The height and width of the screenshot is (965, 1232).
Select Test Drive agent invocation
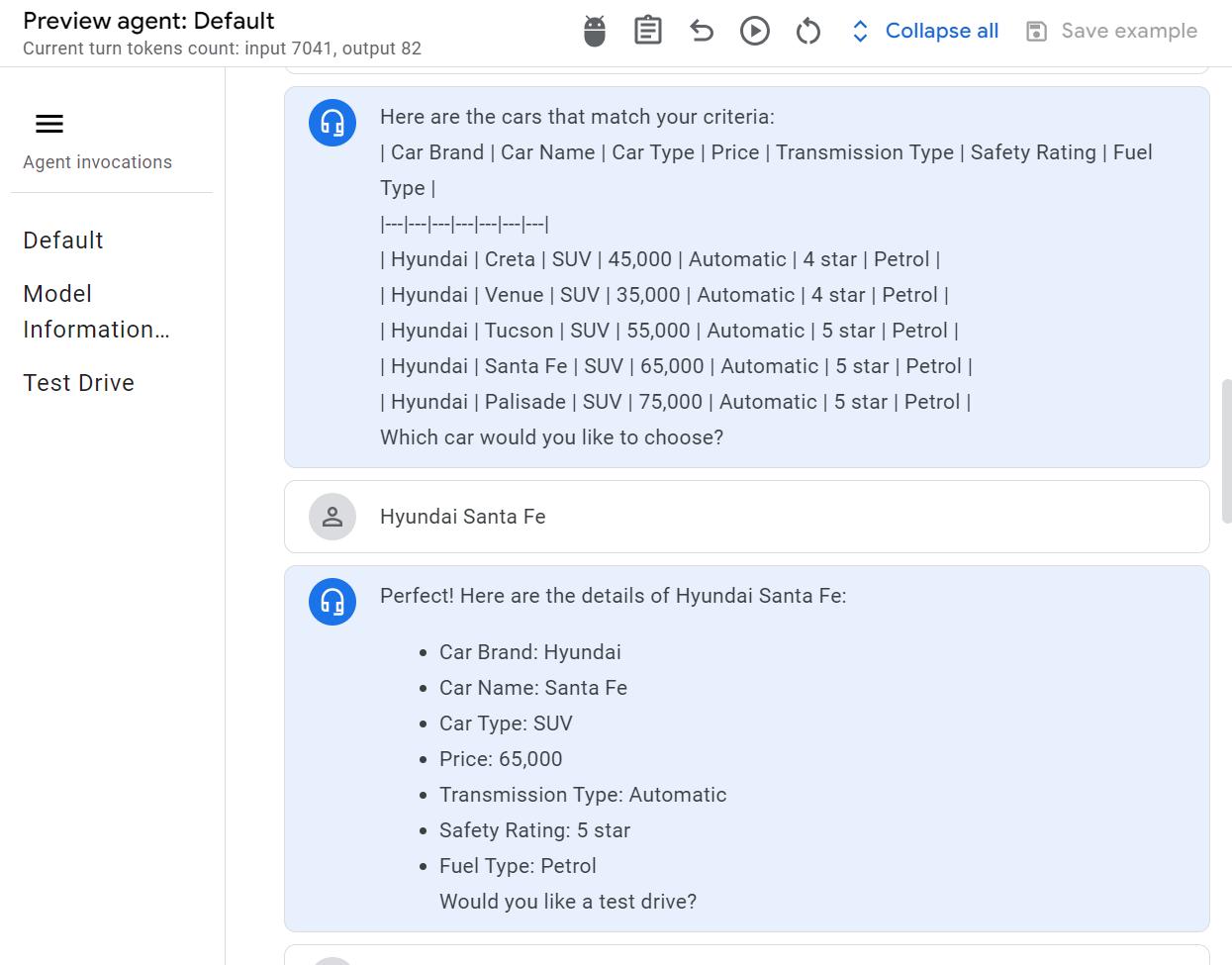79,383
